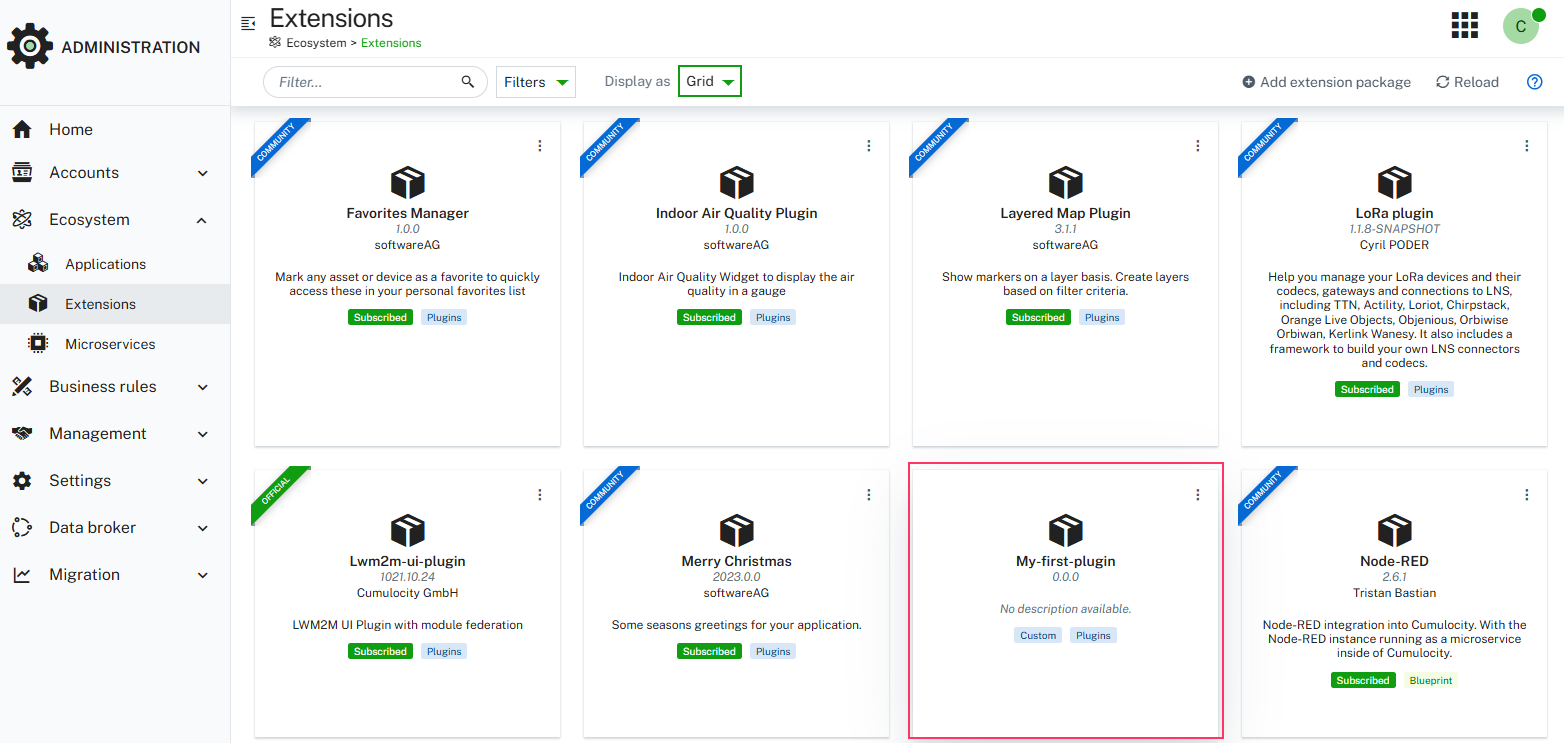This screenshot has height=743, width=1564.
Task: Click the Custom tag on My-first-plugin
Action: pos(1038,635)
